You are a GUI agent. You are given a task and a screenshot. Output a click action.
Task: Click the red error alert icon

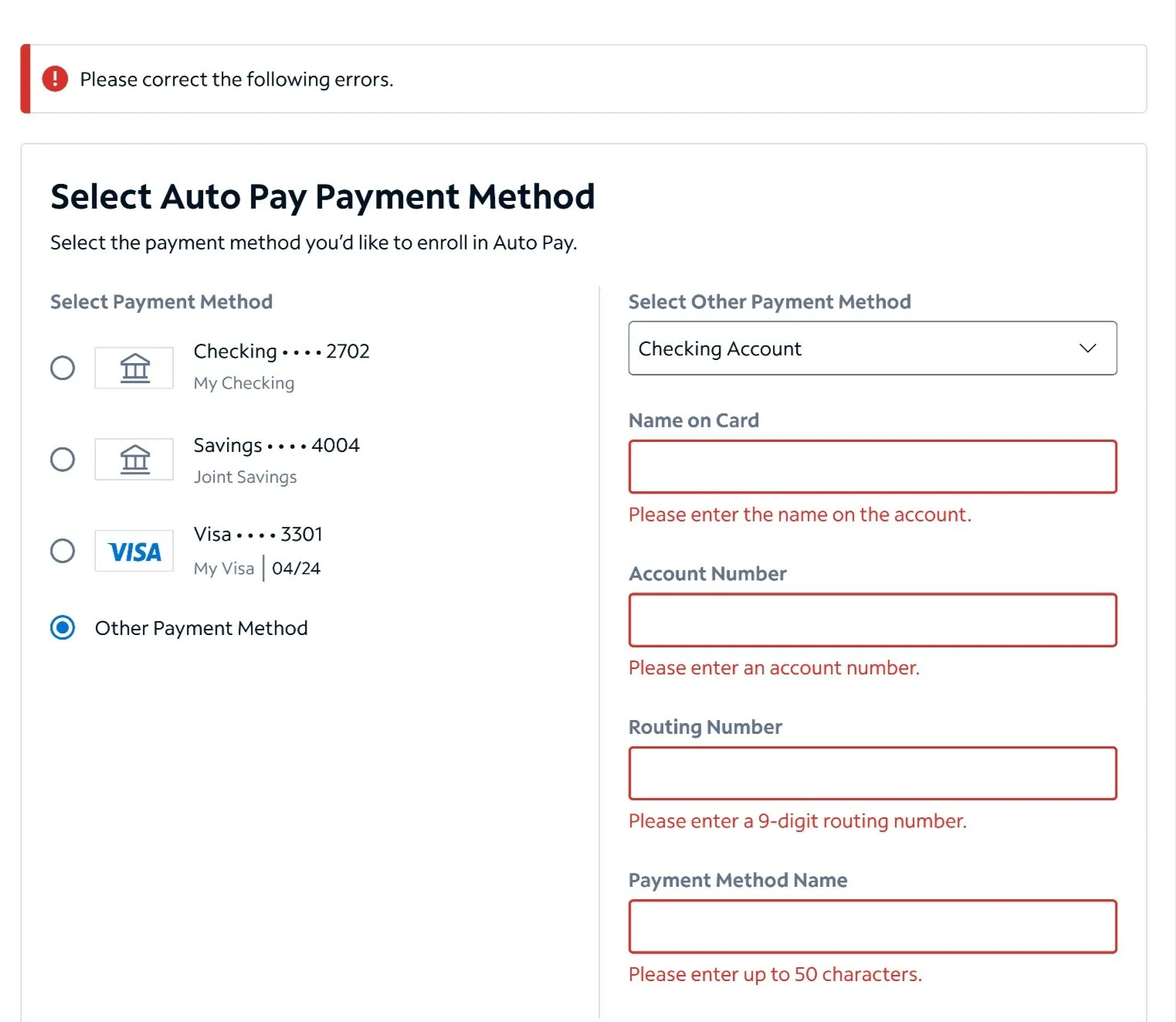(x=53, y=78)
